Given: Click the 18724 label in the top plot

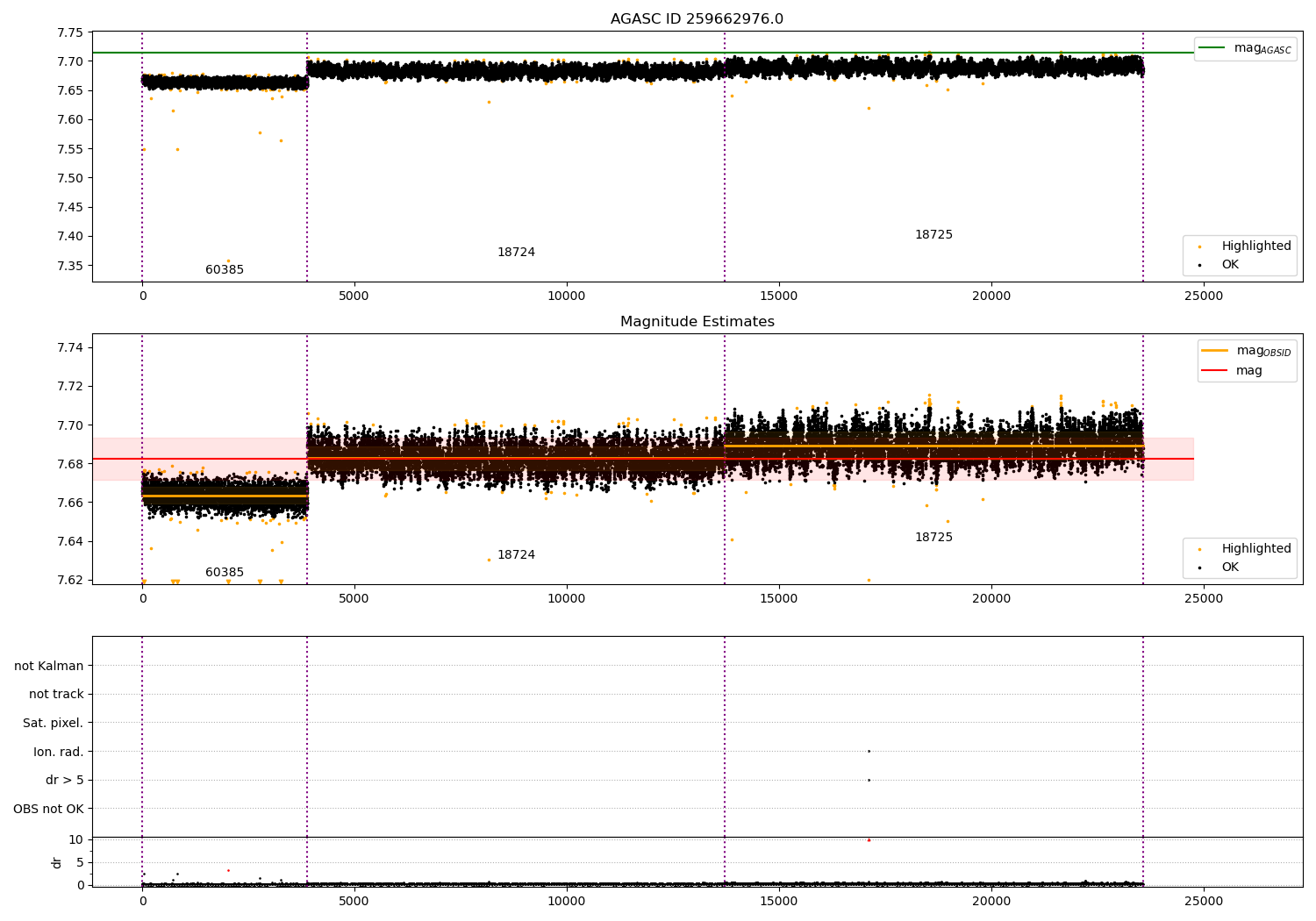Looking at the screenshot, I should pos(516,253).
